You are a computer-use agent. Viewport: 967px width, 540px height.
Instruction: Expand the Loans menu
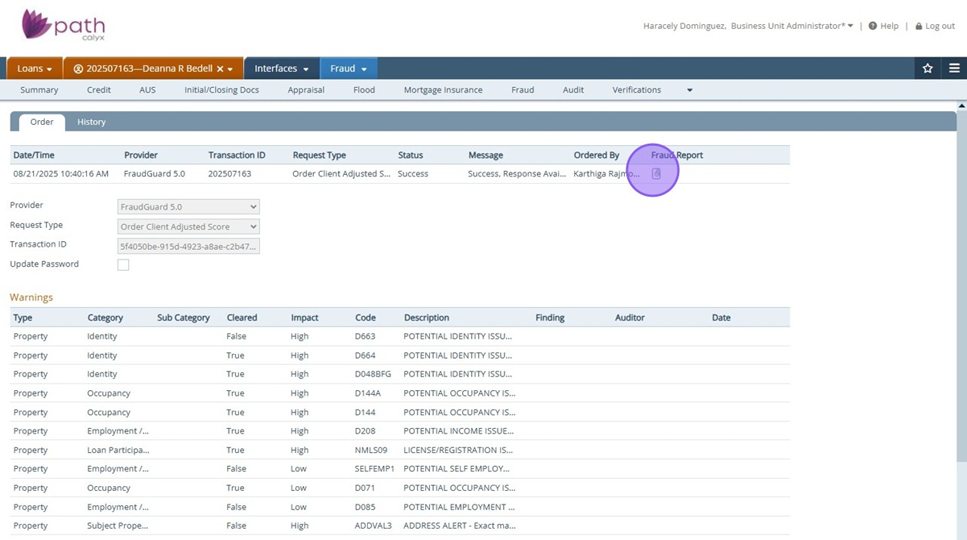coord(34,69)
